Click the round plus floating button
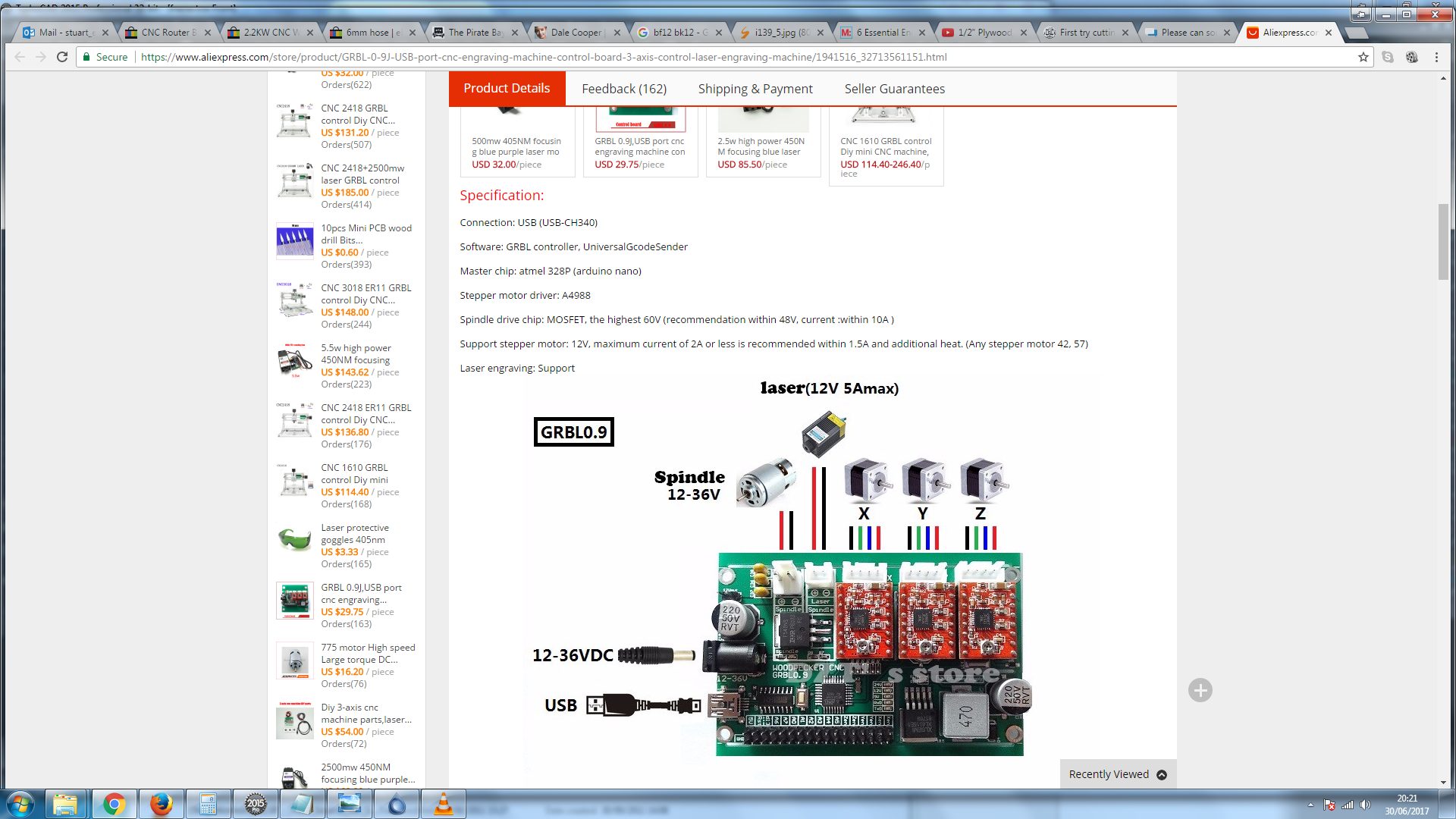The height and width of the screenshot is (819, 1456). [x=1200, y=690]
